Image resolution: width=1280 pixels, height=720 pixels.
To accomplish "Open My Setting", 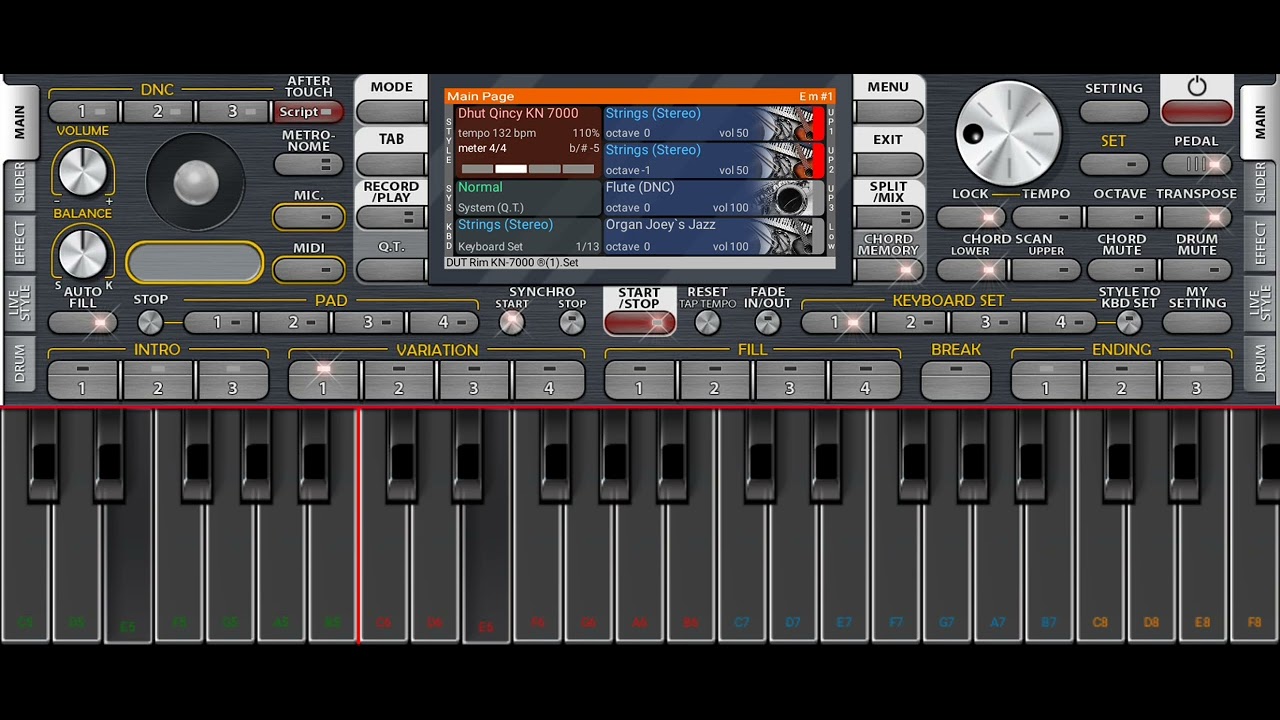I will 1197,322.
